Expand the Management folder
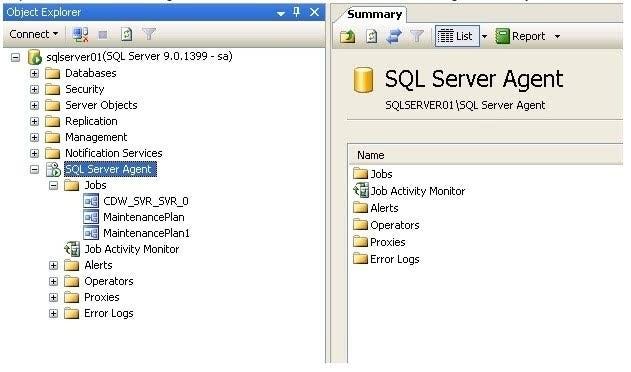This screenshot has width=631, height=372. pyautogui.click(x=35, y=138)
